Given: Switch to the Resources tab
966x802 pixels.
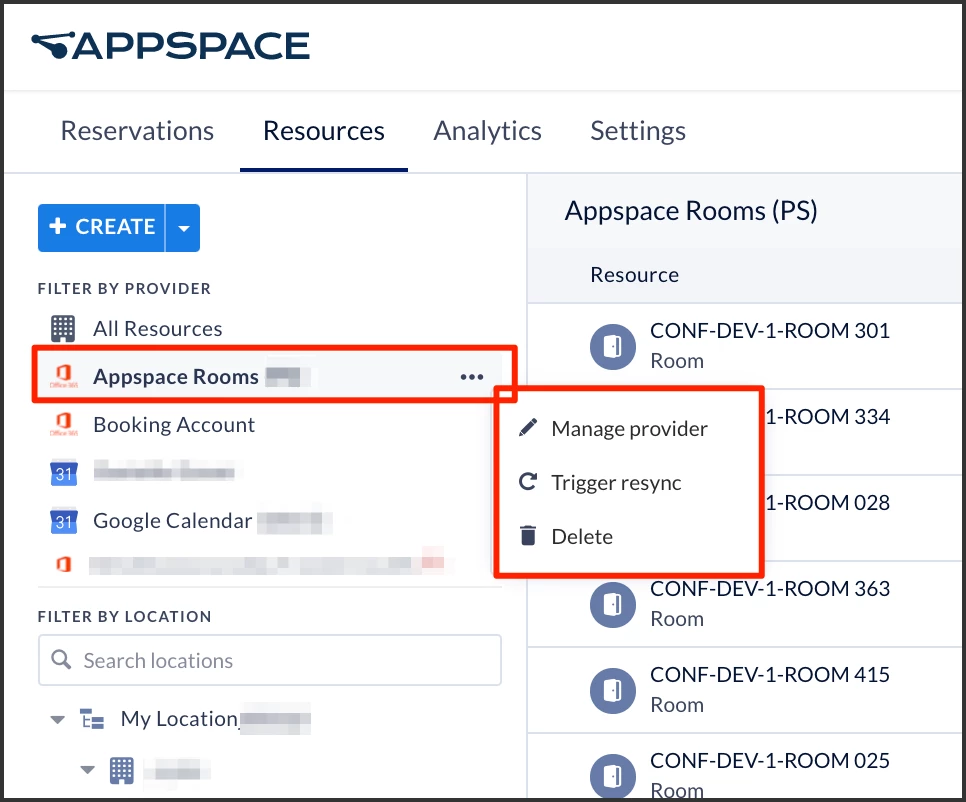Looking at the screenshot, I should tap(324, 131).
